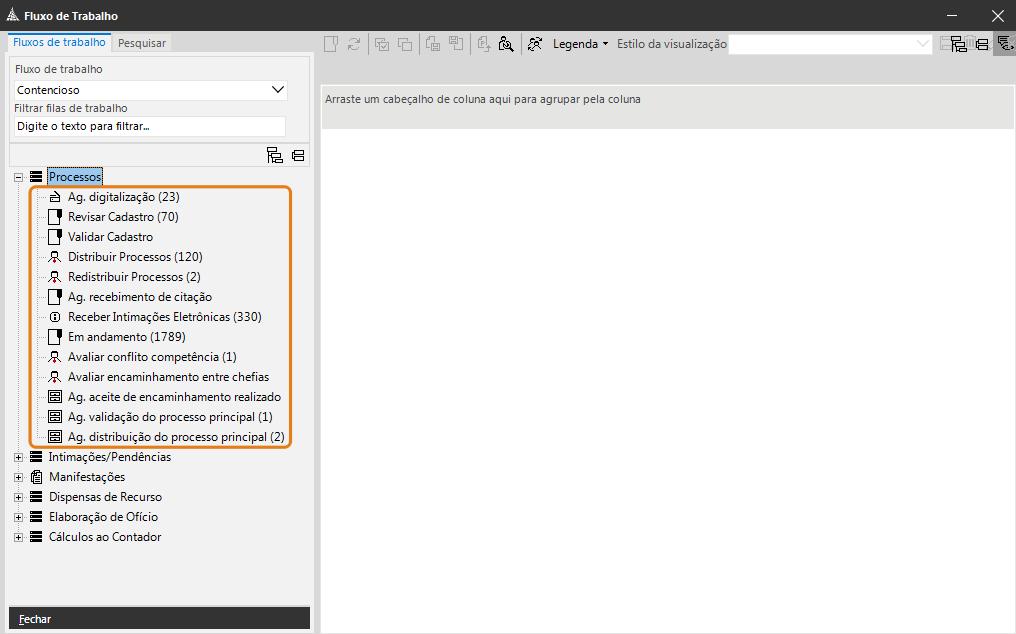Click the expand-all tree icon above Processos

(275, 155)
